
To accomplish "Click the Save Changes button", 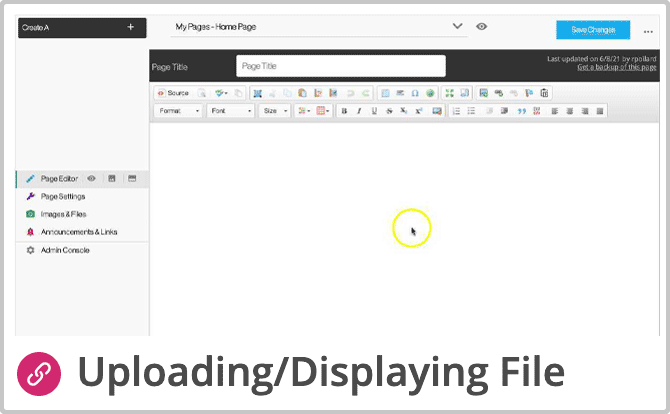I will (593, 30).
